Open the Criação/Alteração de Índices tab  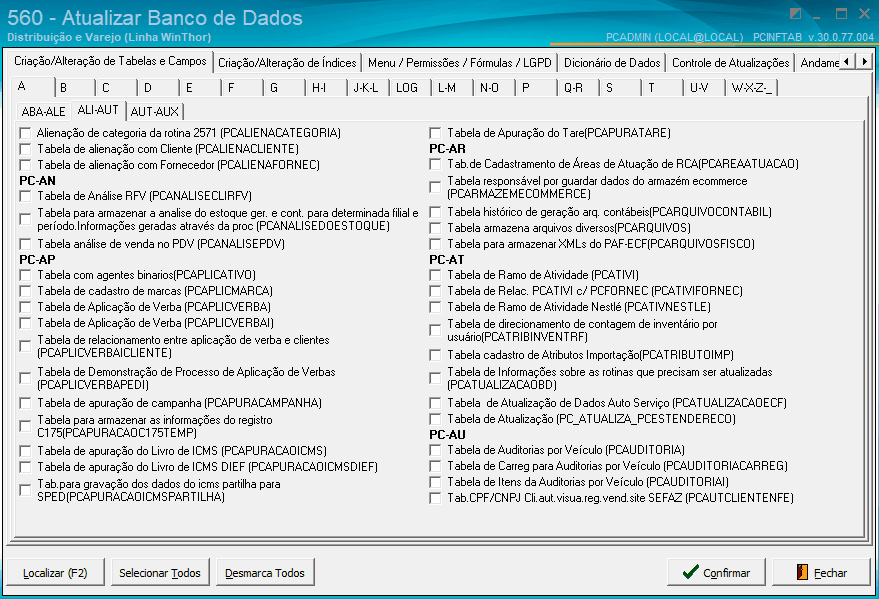[287, 63]
